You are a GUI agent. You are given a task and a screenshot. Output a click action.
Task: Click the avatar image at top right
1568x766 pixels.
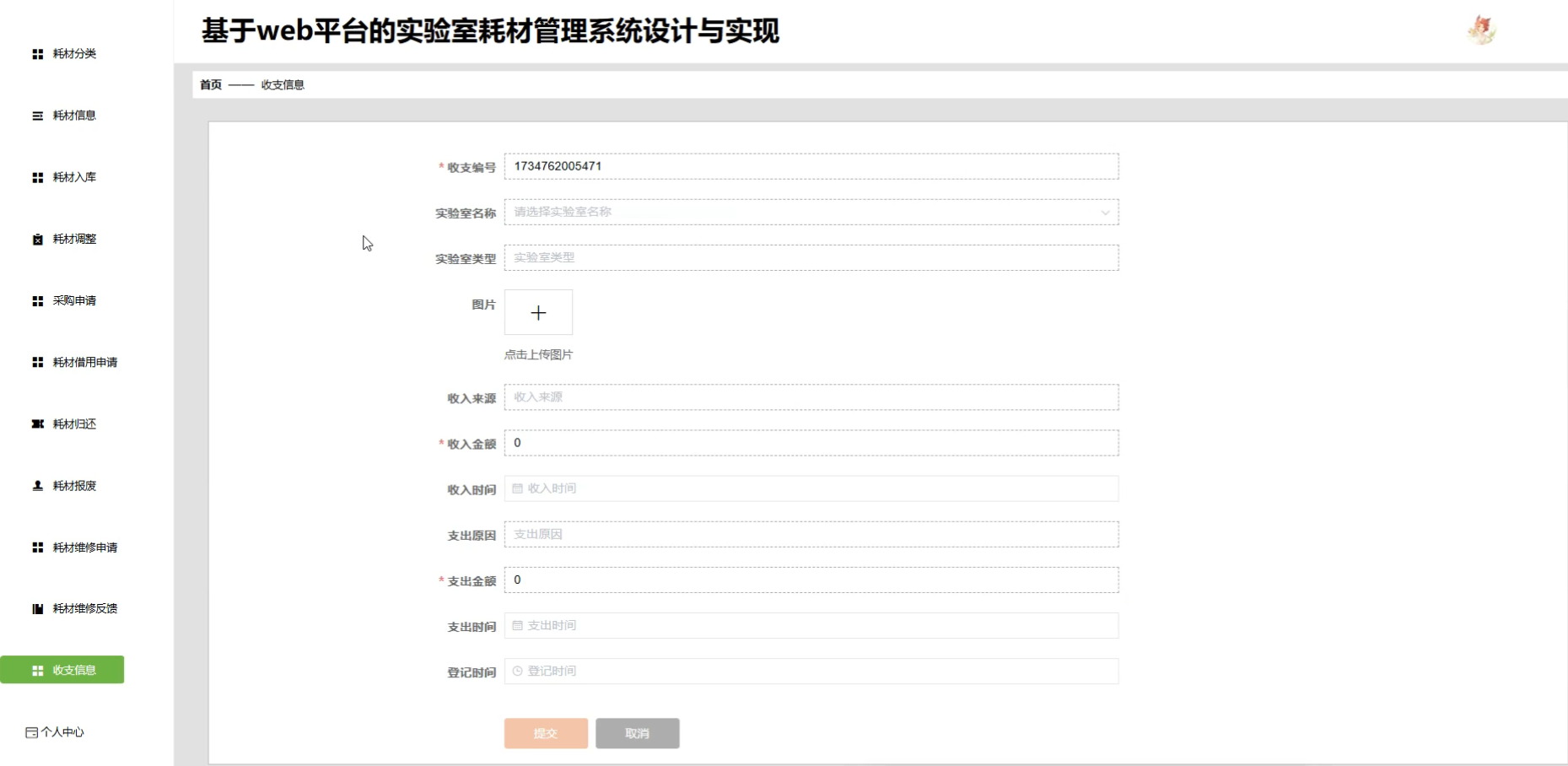[x=1483, y=28]
